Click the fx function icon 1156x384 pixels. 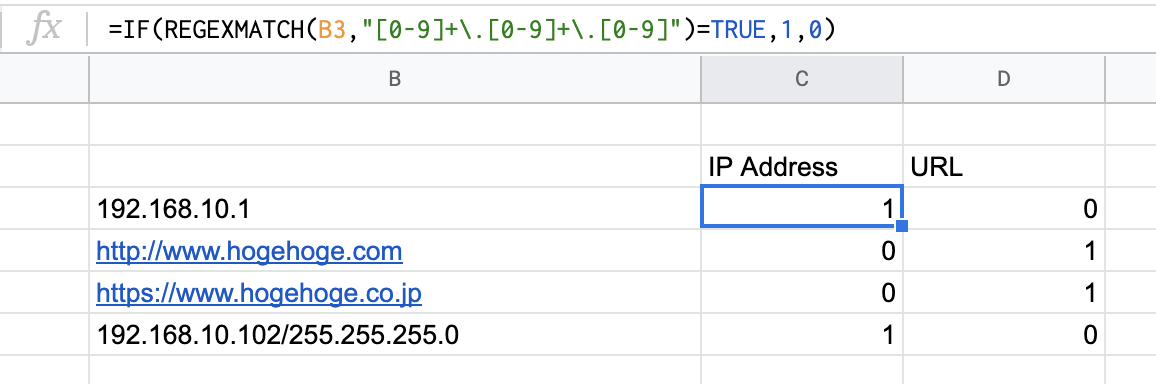43,29
